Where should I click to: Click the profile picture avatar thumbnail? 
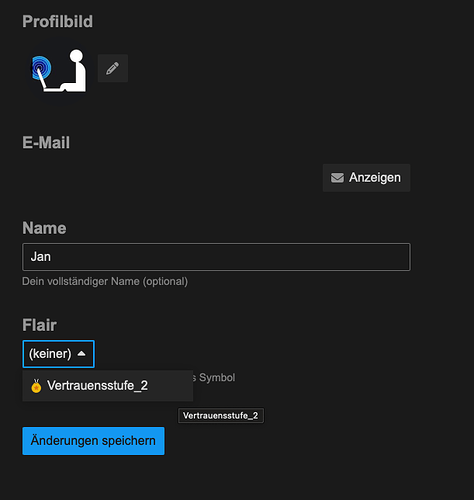coord(59,70)
